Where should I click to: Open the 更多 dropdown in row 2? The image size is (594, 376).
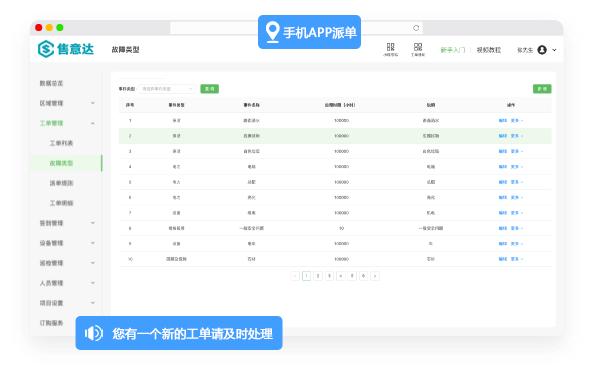(x=517, y=136)
